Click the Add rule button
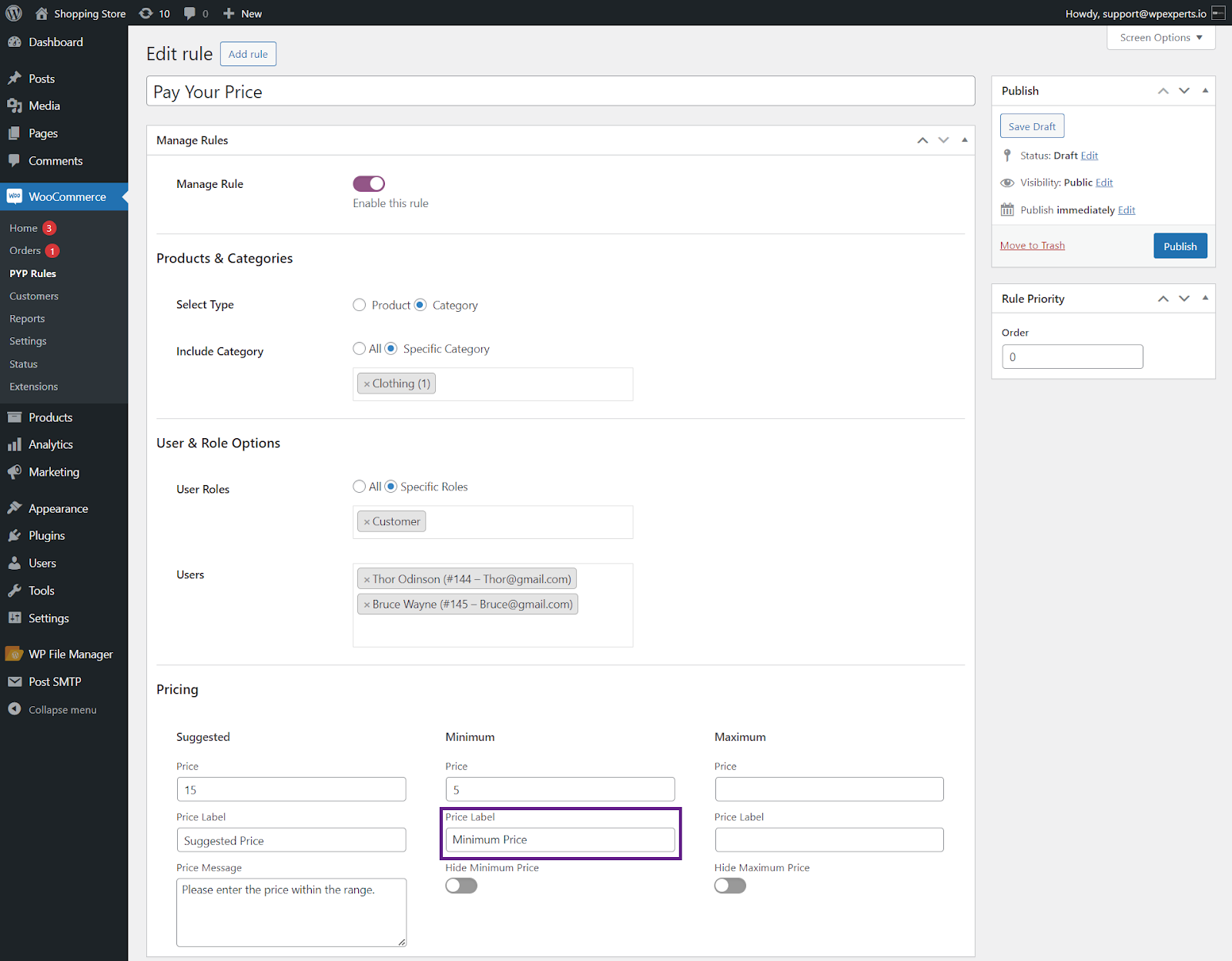This screenshot has width=1232, height=961. point(248,54)
